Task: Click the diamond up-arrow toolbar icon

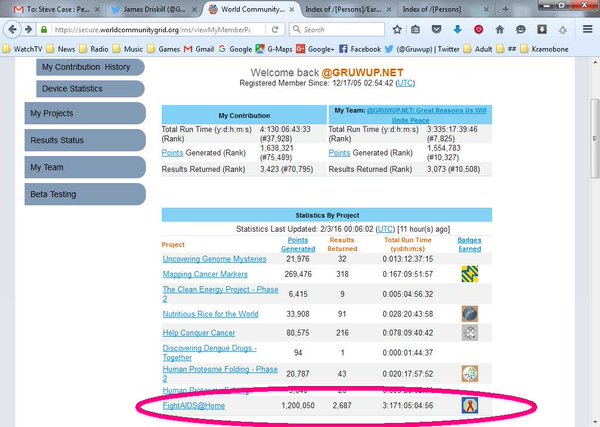Action: tap(562, 29)
